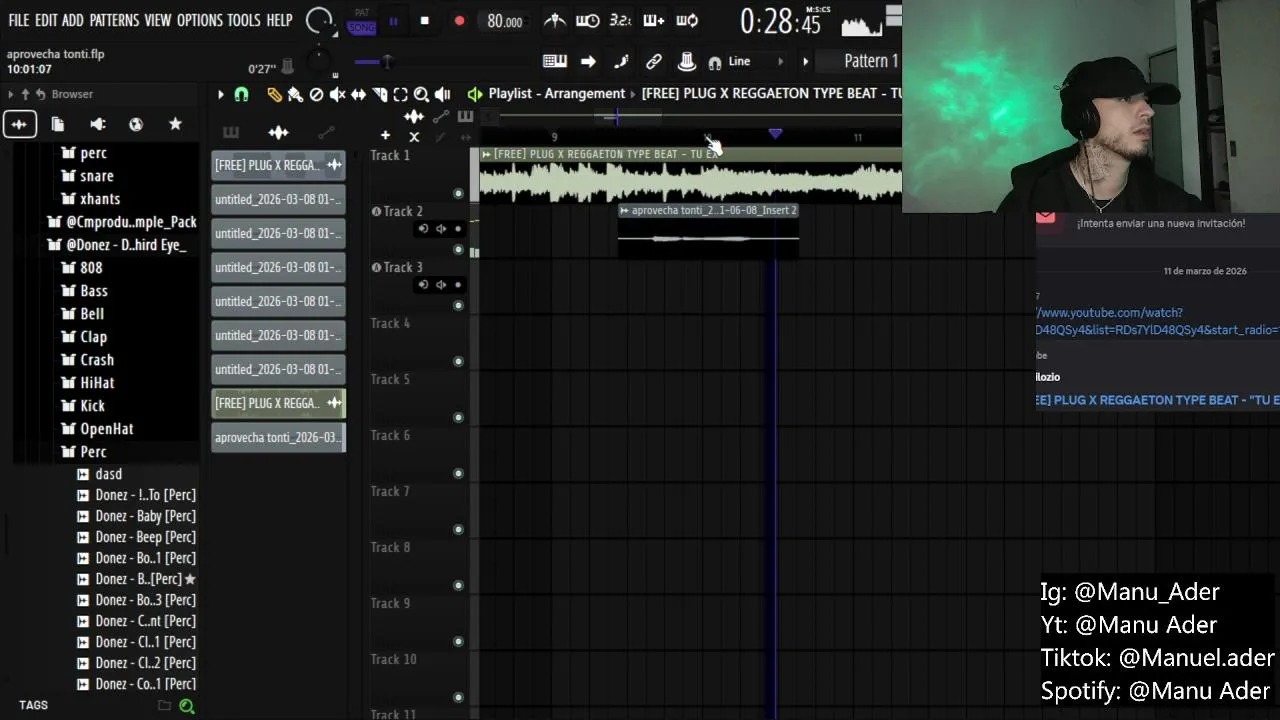Select the Browser star favorites tab

click(175, 124)
